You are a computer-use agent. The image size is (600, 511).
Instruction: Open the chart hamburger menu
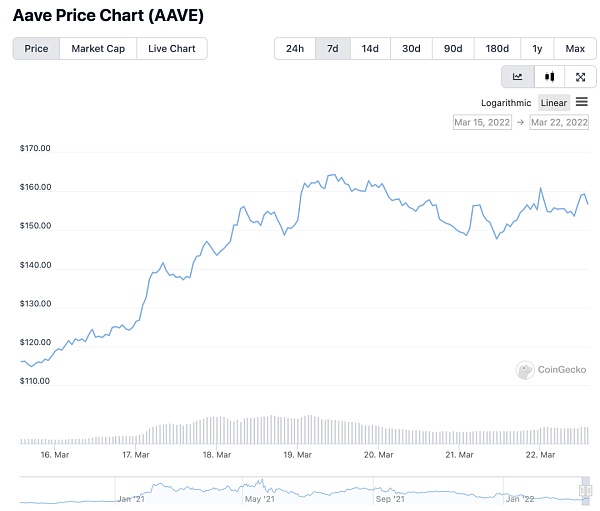582,102
